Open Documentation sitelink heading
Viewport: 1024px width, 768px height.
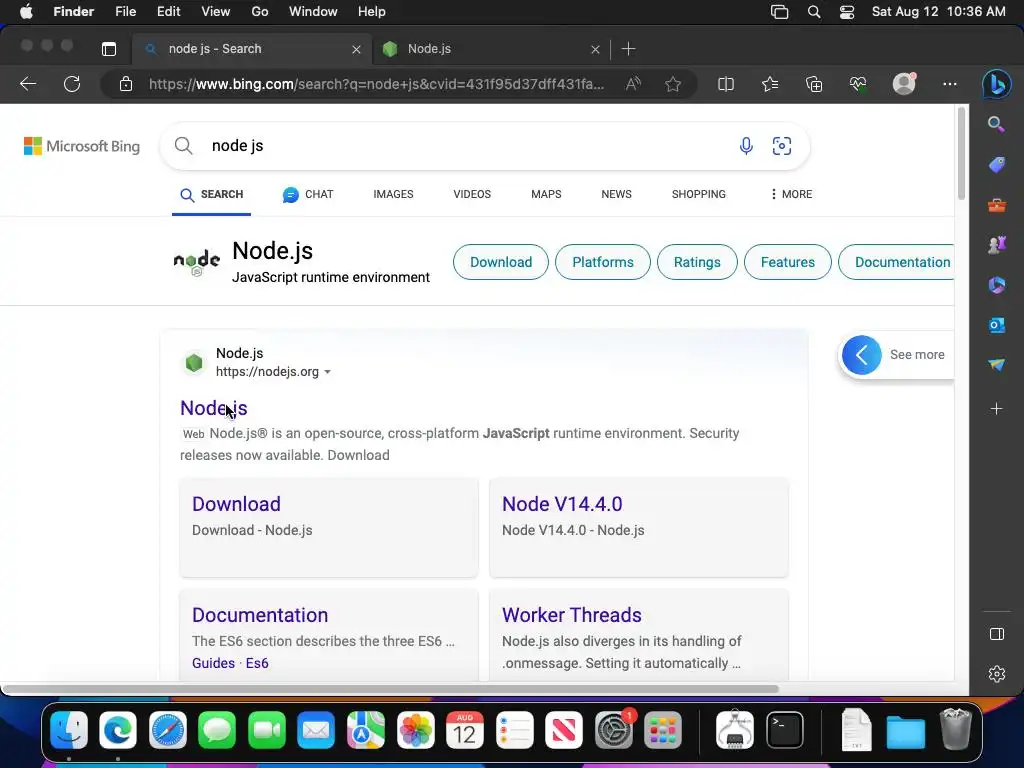pyautogui.click(x=260, y=615)
